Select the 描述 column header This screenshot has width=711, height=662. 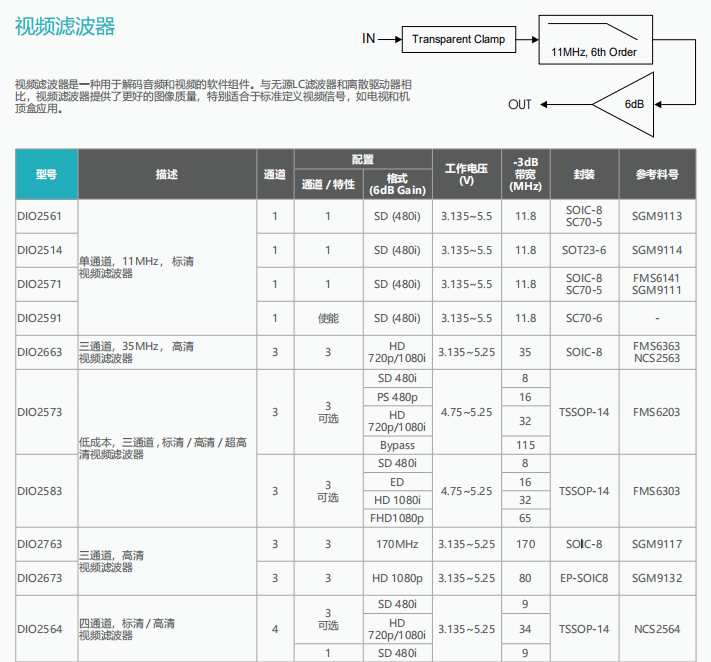pos(167,174)
